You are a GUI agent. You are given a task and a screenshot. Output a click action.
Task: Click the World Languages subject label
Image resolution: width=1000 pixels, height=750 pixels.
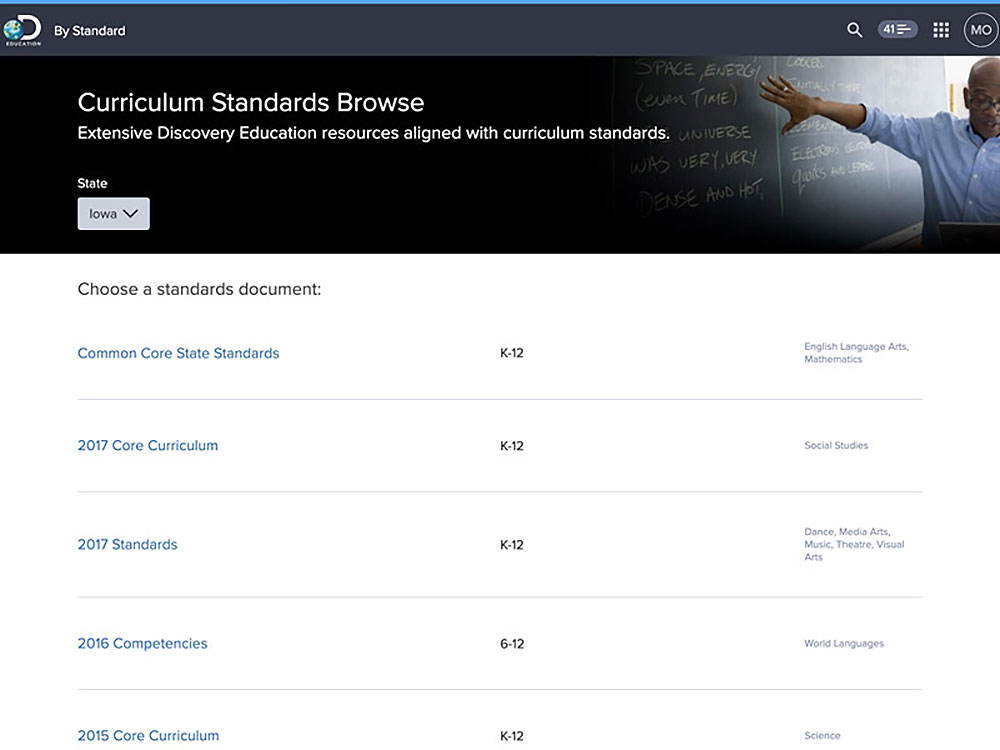point(843,644)
